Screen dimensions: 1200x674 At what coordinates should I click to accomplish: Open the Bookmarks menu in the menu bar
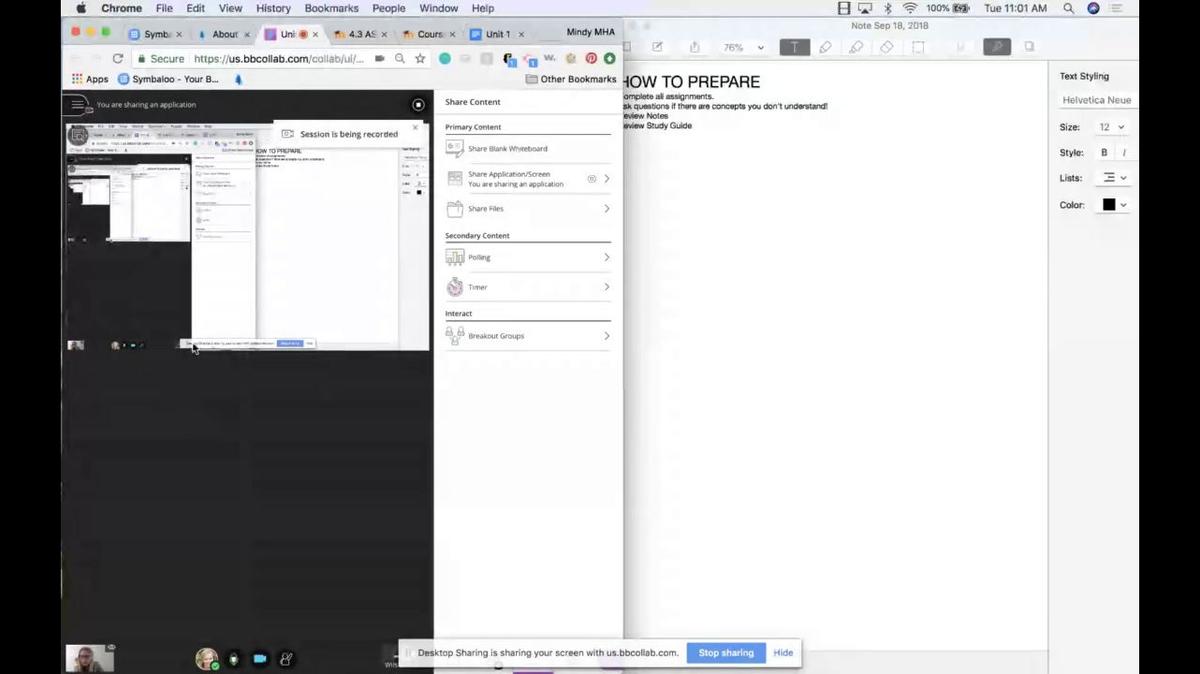pyautogui.click(x=331, y=8)
